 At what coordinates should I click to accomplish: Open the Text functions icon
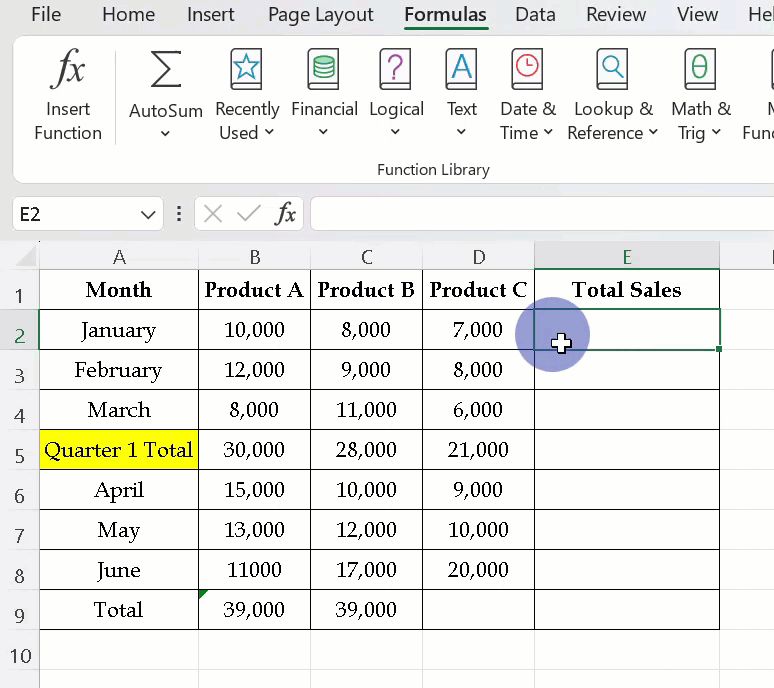461,69
